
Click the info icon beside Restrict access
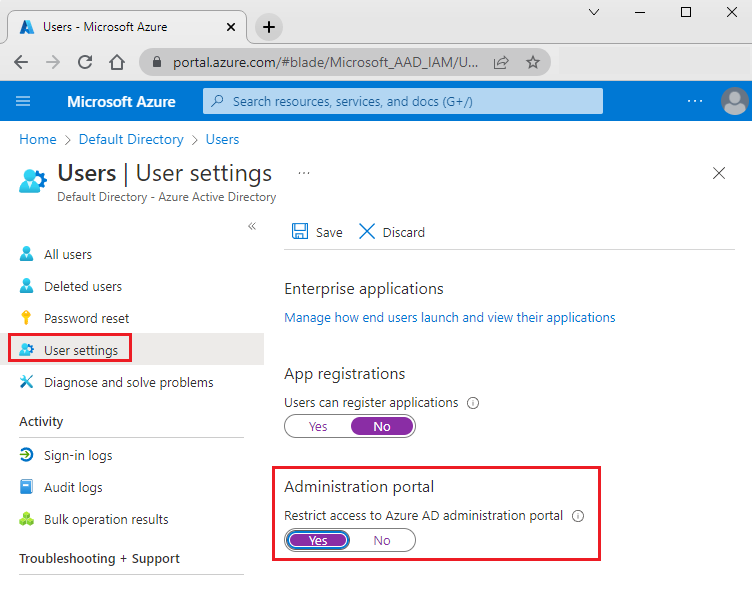[x=578, y=516]
